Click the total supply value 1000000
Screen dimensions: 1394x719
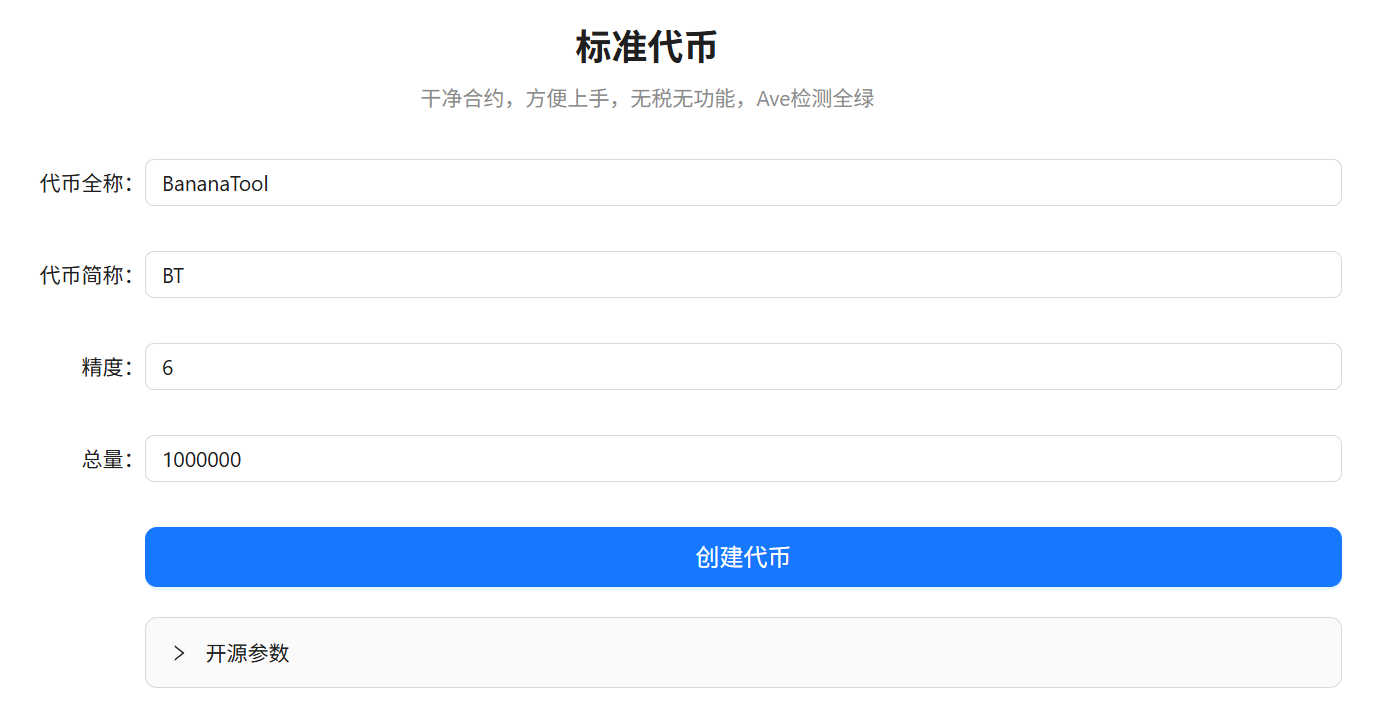[x=201, y=460]
